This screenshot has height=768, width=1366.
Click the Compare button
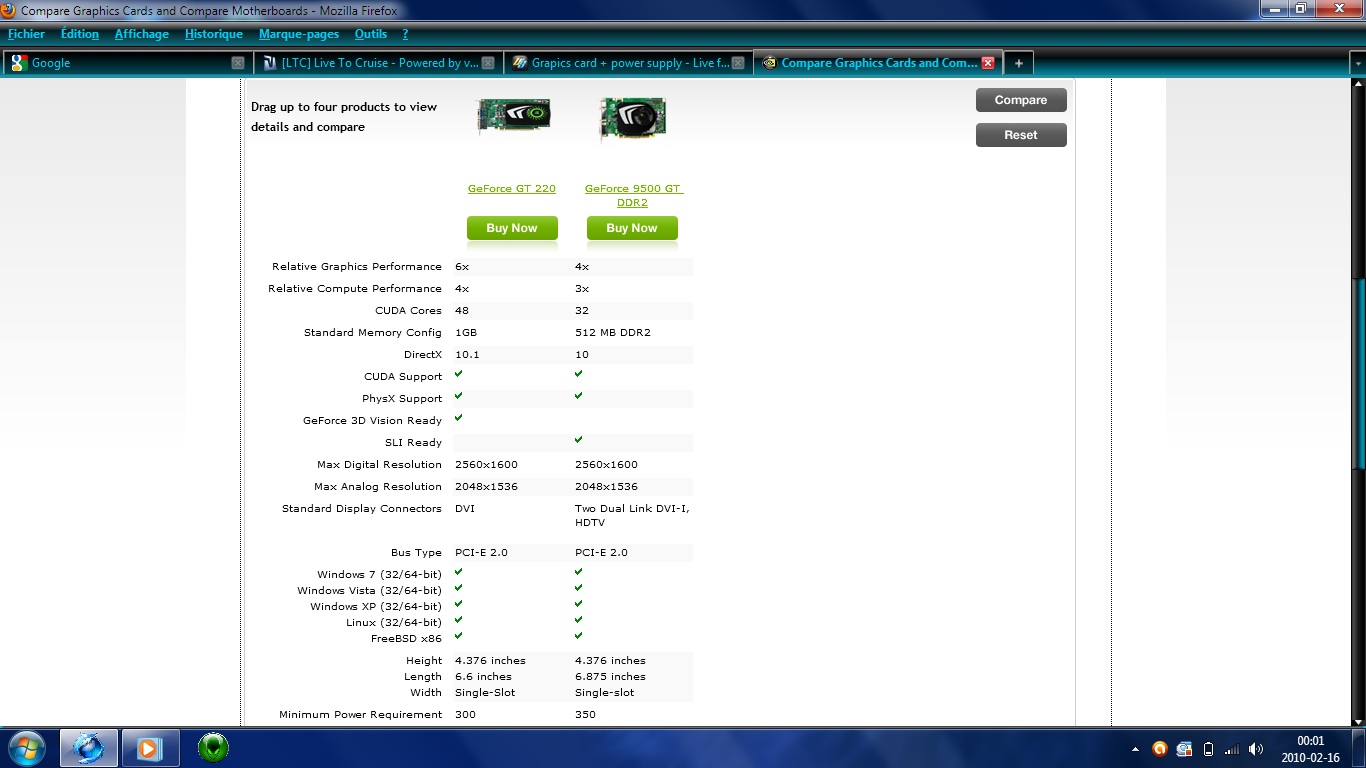pyautogui.click(x=1021, y=100)
